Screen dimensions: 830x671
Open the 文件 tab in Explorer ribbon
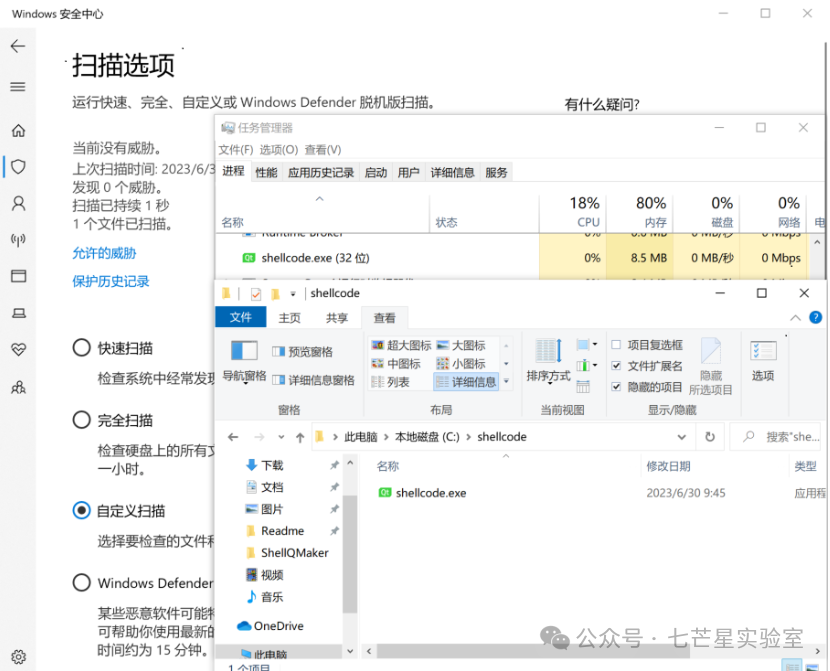241,317
